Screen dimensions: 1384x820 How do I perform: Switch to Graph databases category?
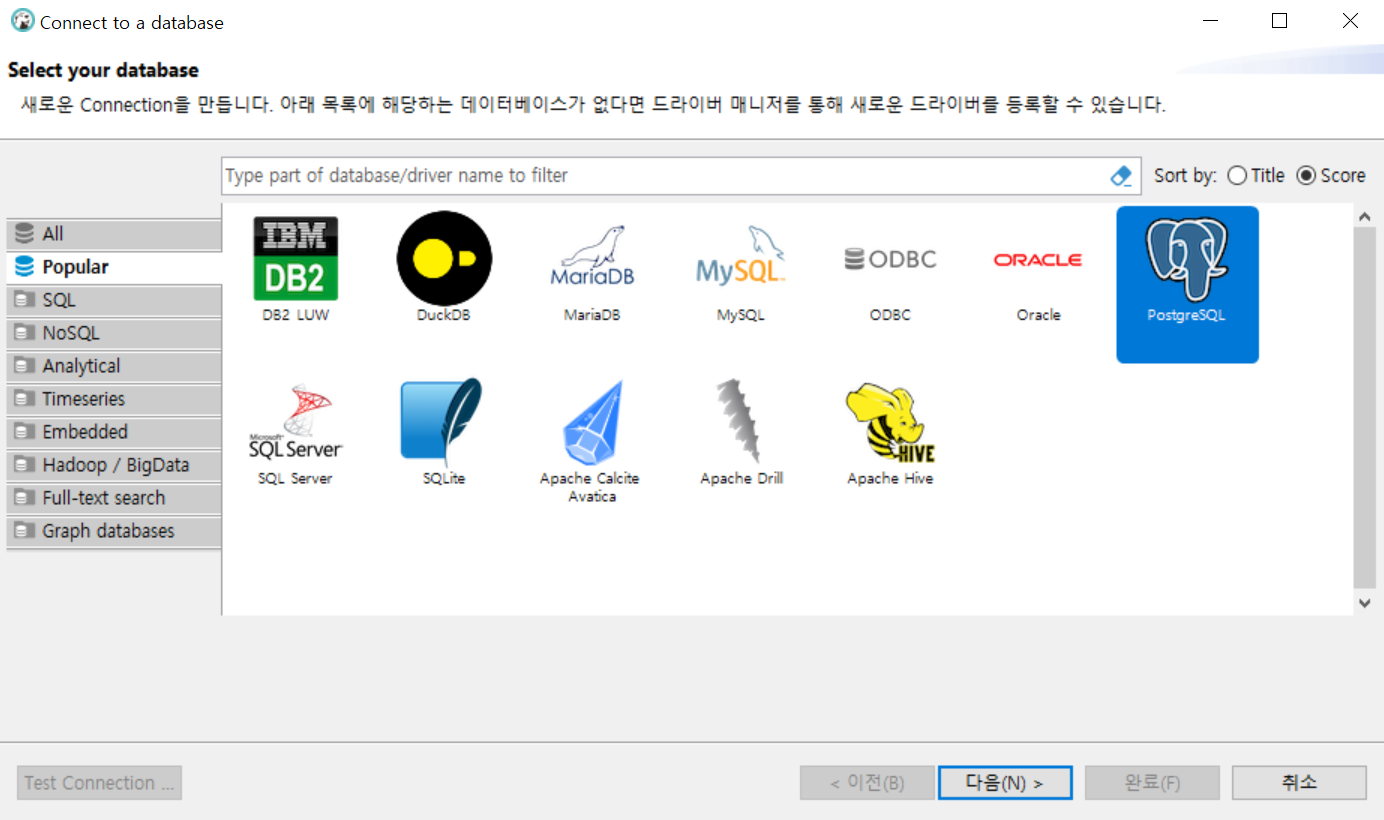point(114,531)
